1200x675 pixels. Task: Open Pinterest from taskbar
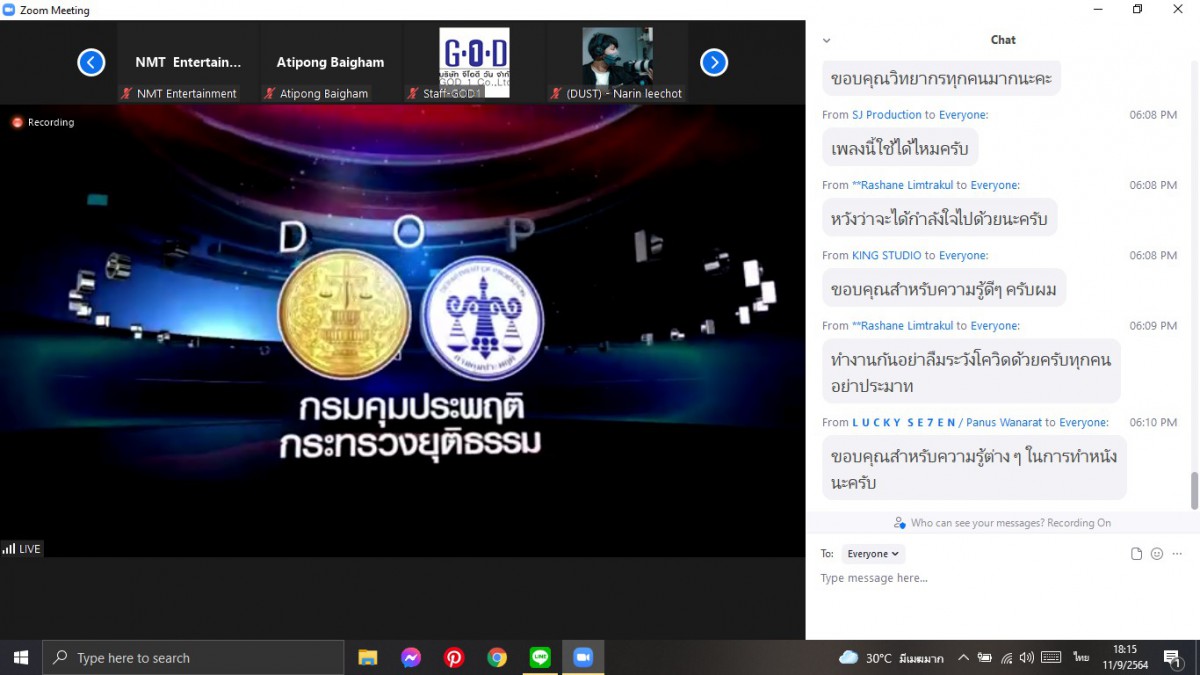[x=454, y=658]
